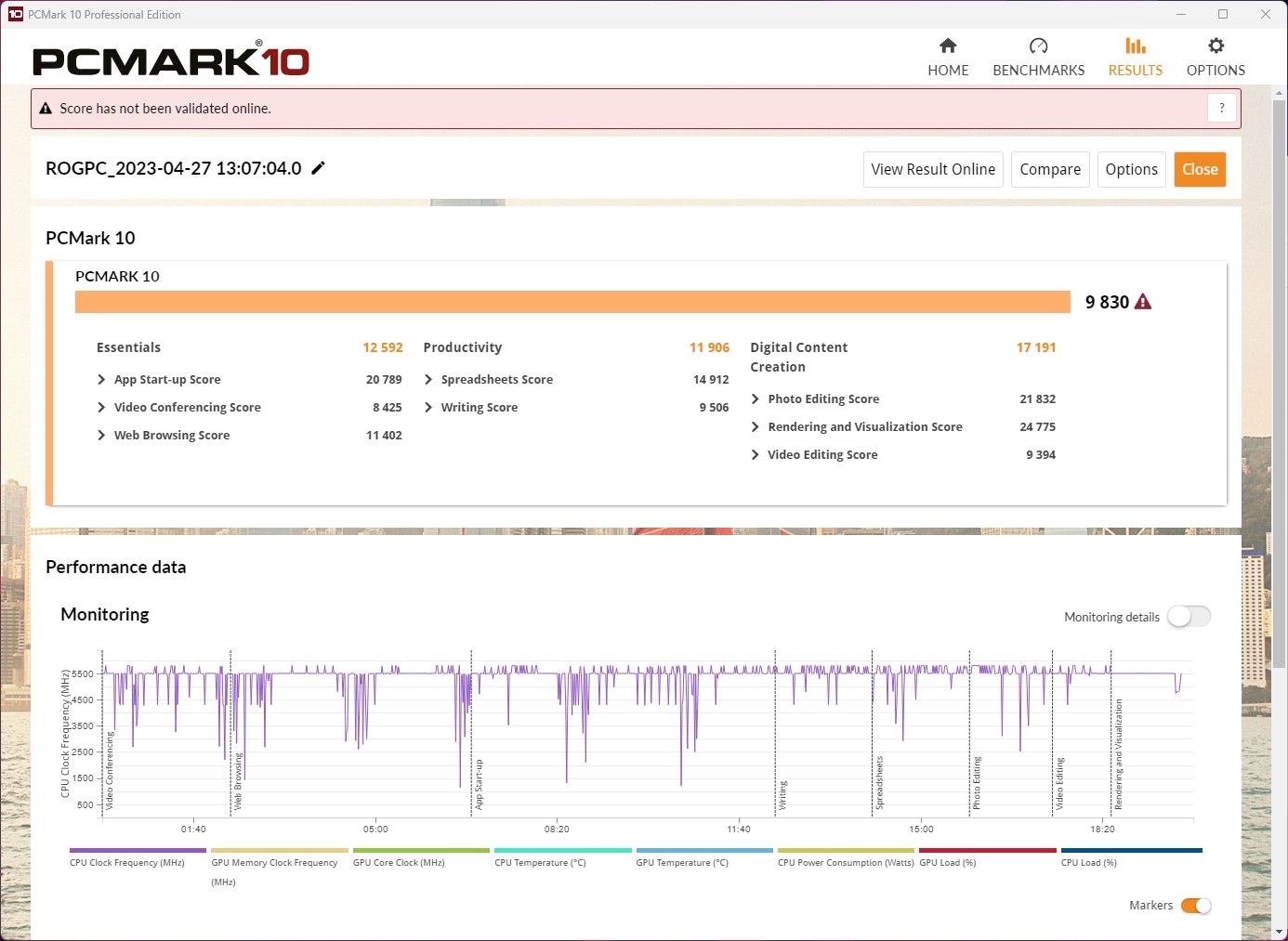Click the vertical scrollbar thumb
Viewport: 1288px width, 941px height.
pos(1280,372)
